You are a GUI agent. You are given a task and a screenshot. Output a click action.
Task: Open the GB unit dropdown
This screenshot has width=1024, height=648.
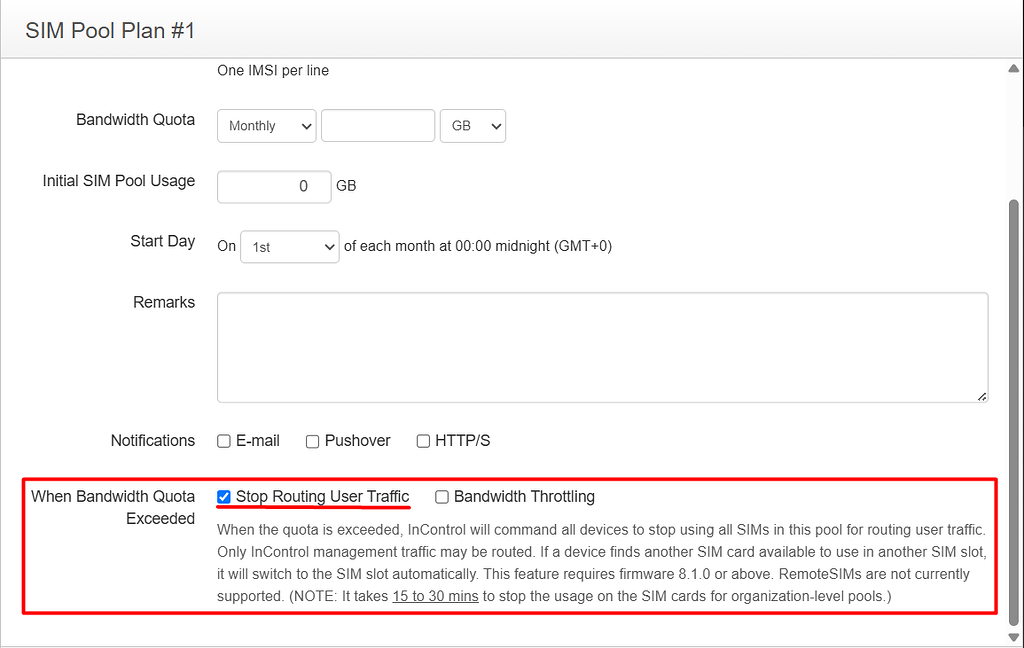tap(472, 125)
